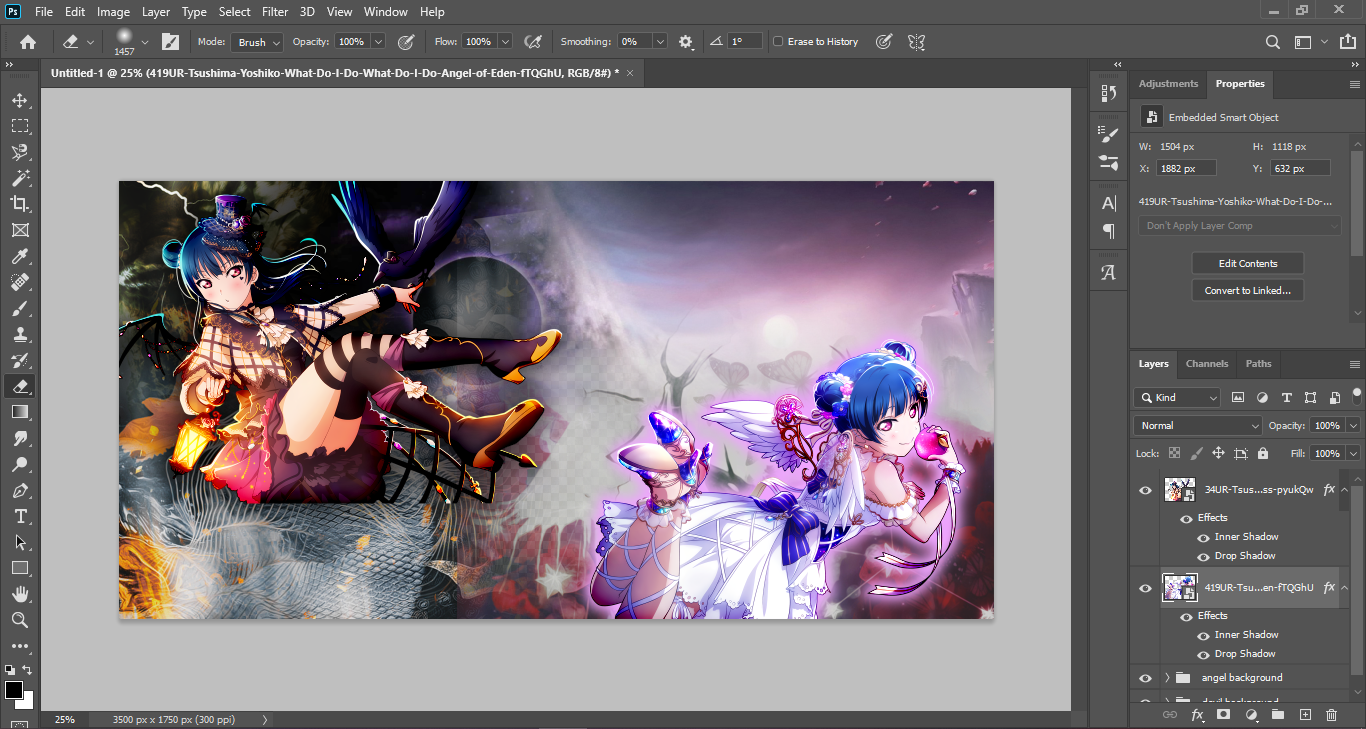Swap foreground and background colors
Viewport: 1366px width, 729px height.
pyautogui.click(x=27, y=669)
